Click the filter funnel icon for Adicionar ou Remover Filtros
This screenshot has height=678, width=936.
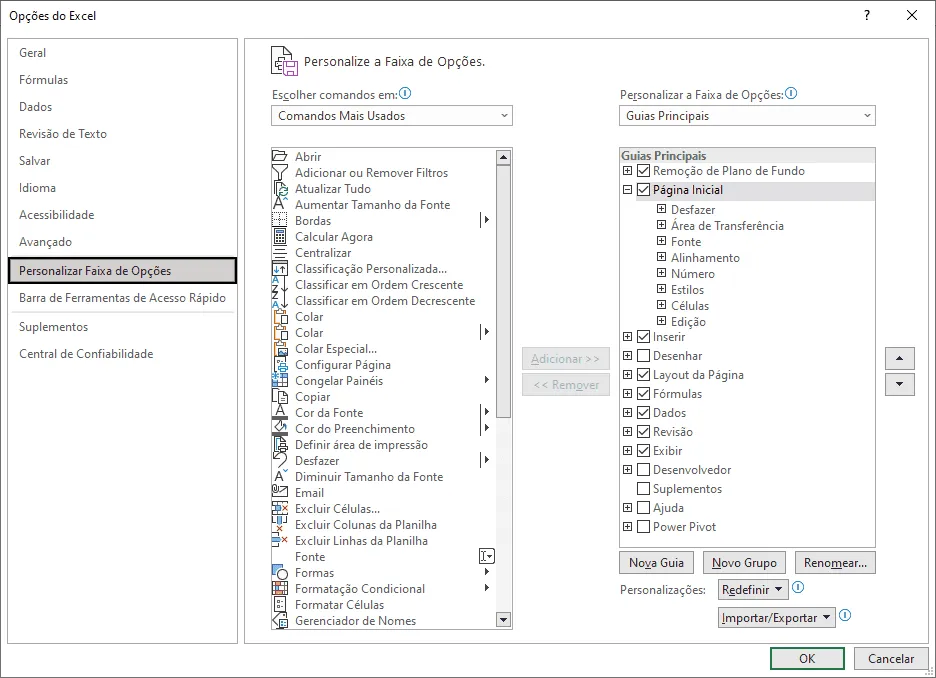click(x=280, y=172)
